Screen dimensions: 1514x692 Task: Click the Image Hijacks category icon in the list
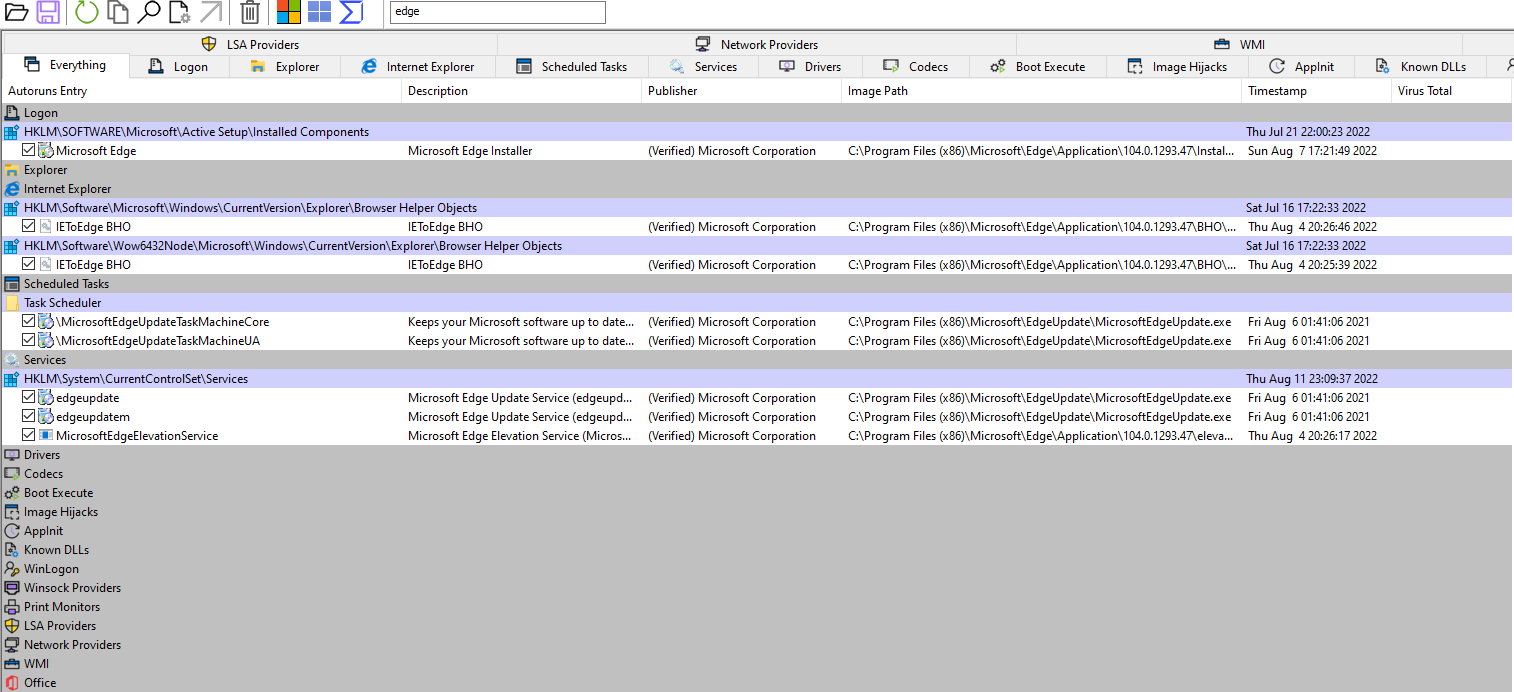tap(12, 512)
